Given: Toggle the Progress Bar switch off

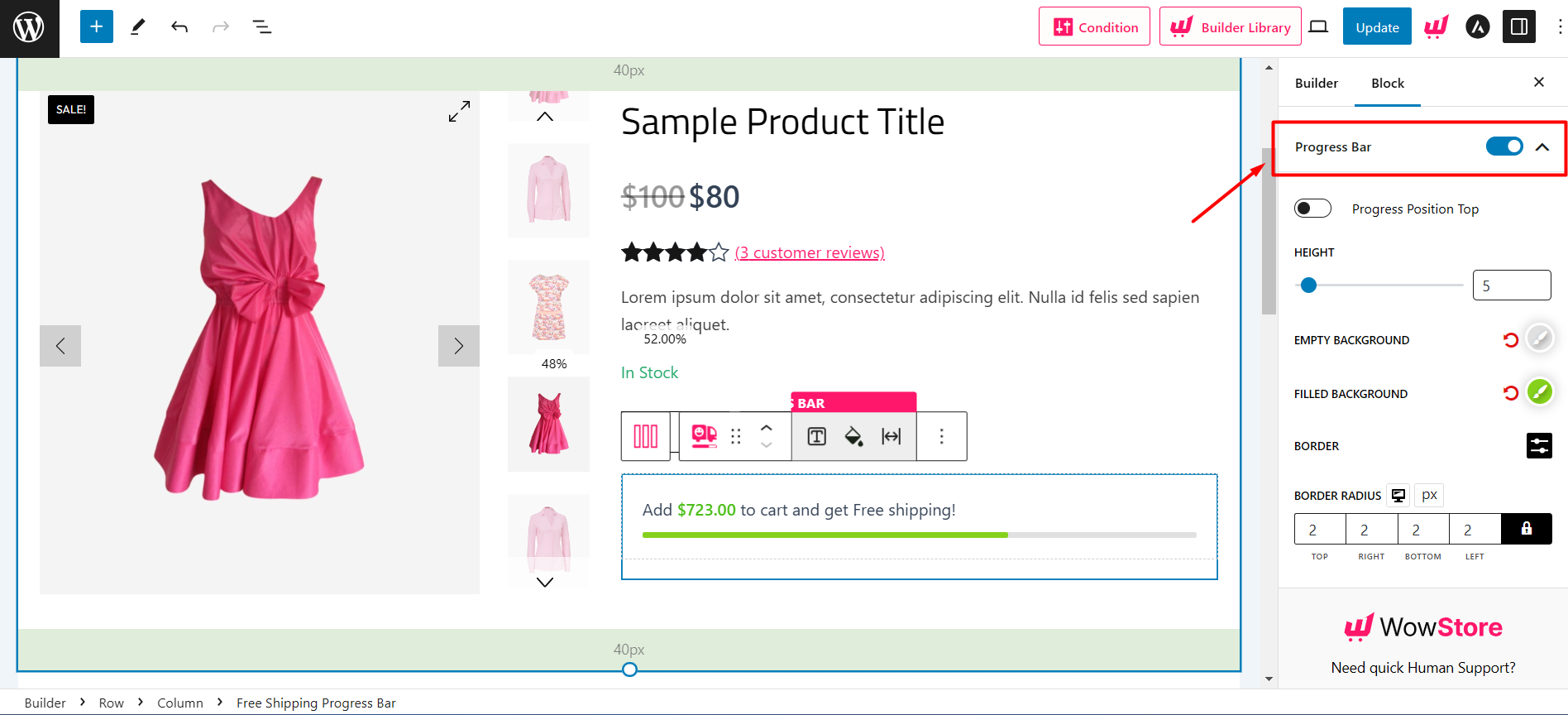Looking at the screenshot, I should 1504,146.
